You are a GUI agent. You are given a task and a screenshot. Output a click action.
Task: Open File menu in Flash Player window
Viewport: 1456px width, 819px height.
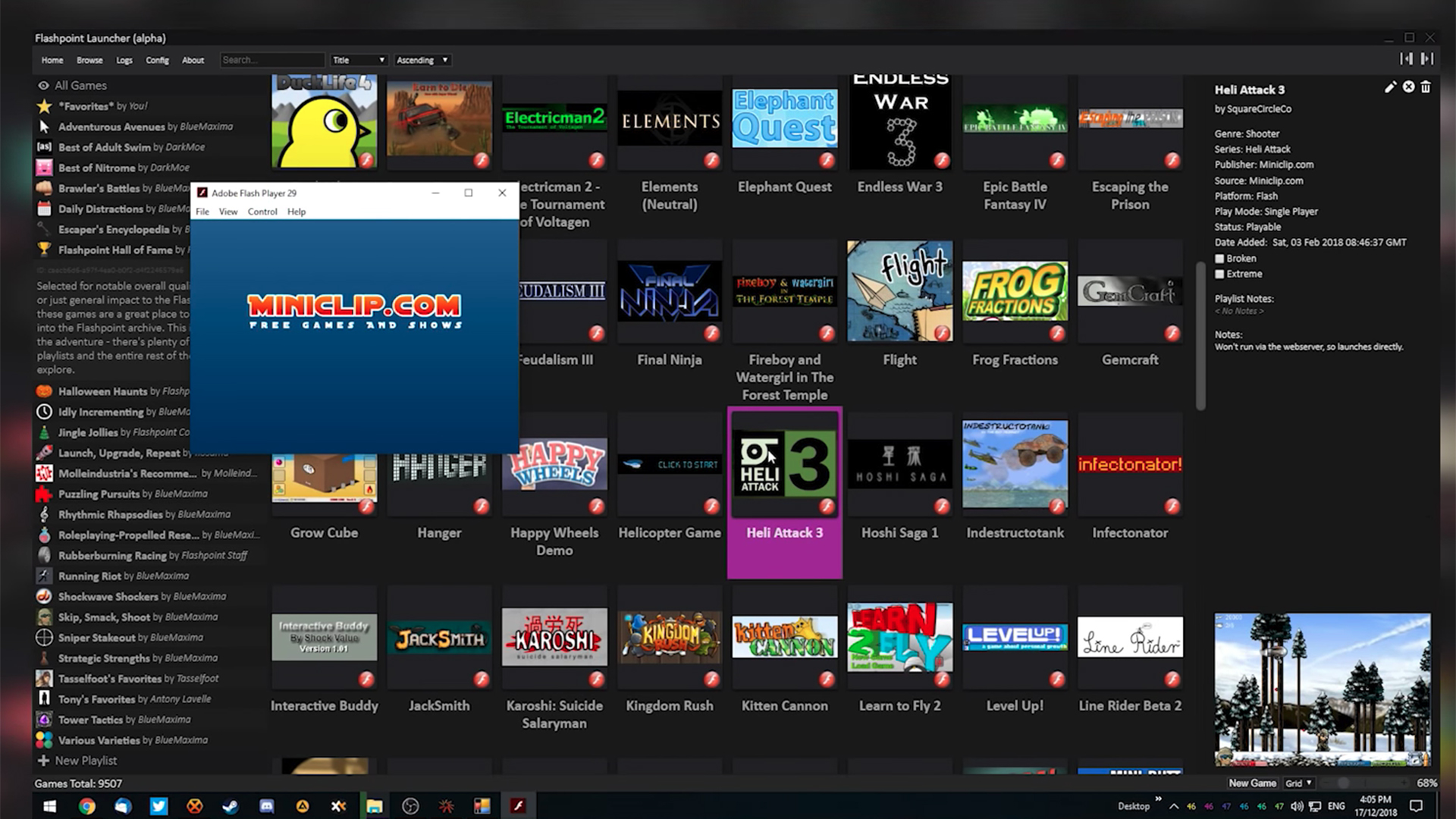202,212
